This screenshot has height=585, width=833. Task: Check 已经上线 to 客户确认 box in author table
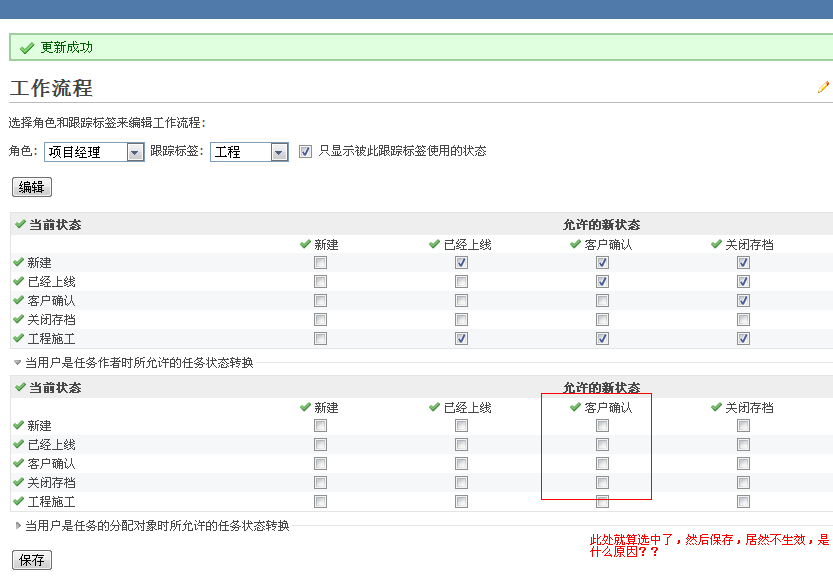[x=602, y=445]
